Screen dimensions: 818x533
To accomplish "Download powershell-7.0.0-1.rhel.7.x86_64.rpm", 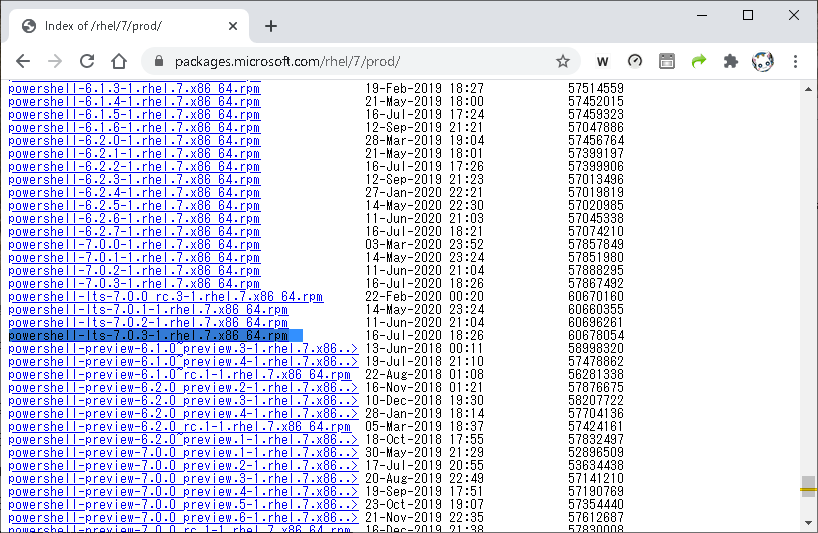I will pyautogui.click(x=134, y=245).
